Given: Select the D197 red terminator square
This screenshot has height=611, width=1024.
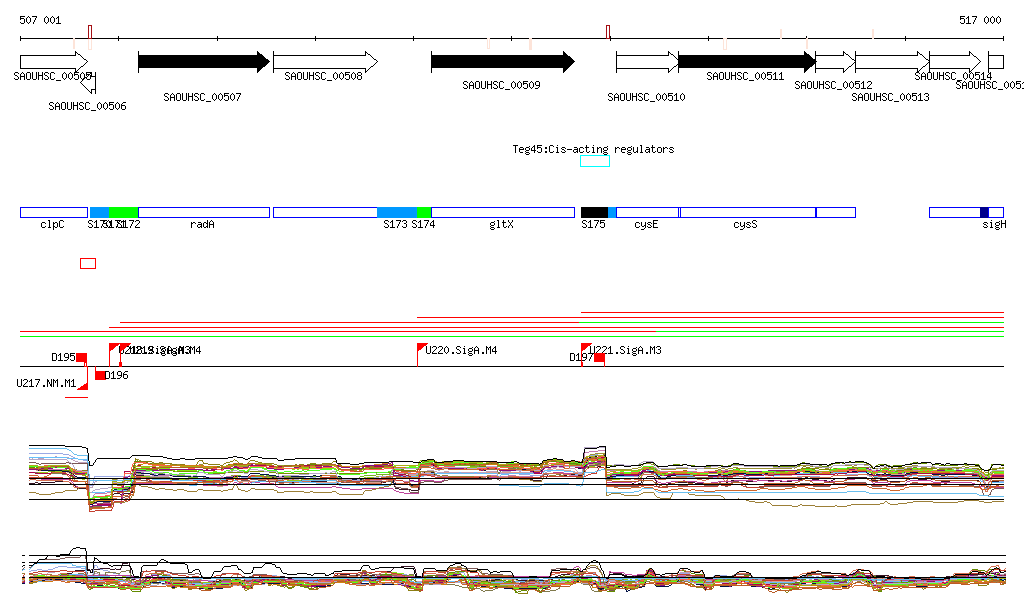Looking at the screenshot, I should (x=600, y=357).
